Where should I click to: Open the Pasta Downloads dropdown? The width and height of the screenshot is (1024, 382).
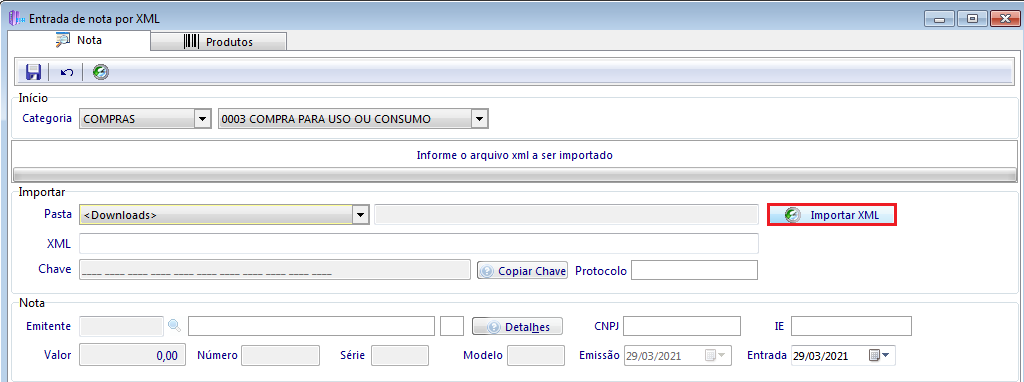coord(361,214)
